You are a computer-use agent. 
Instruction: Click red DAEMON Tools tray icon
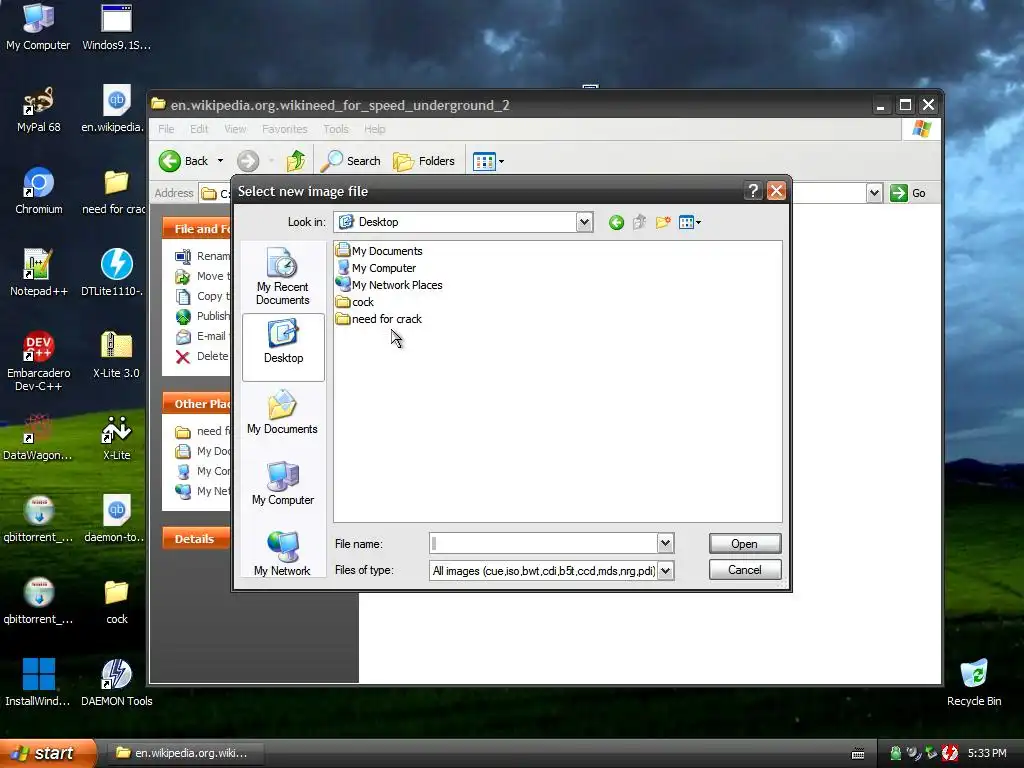[x=950, y=754]
